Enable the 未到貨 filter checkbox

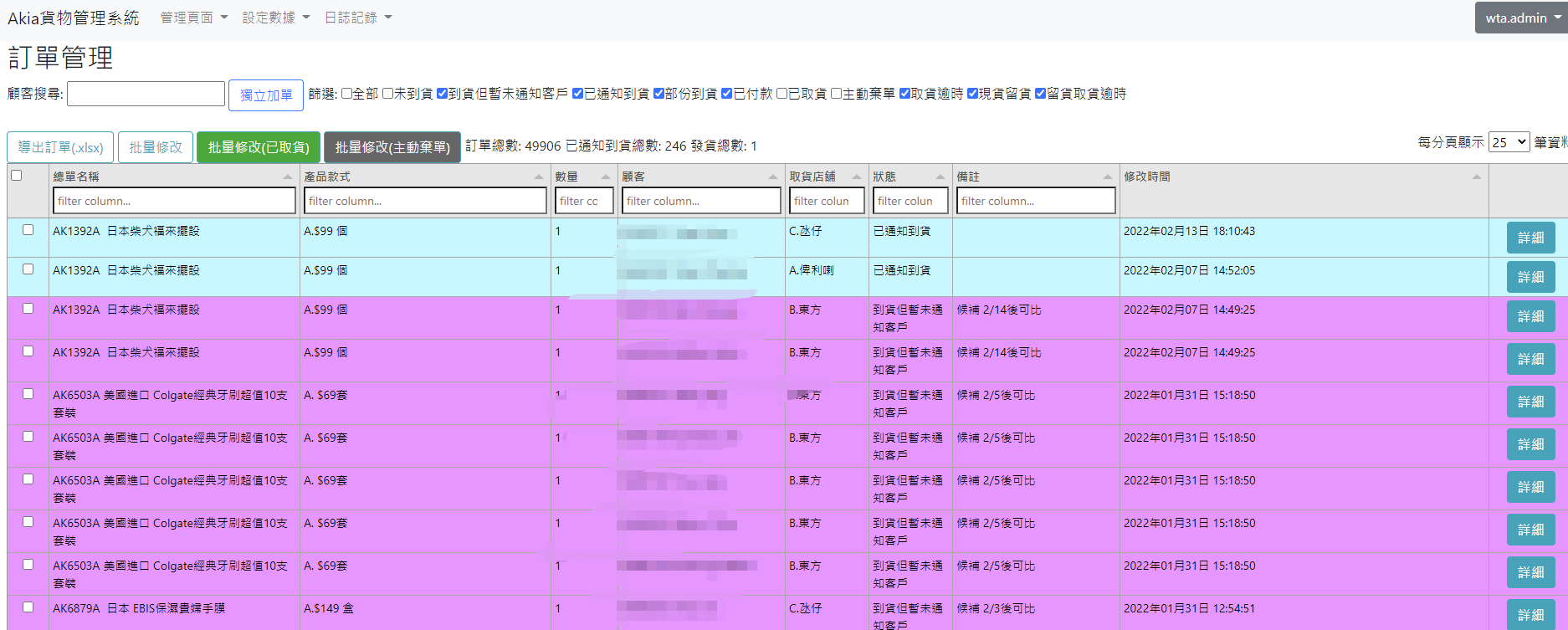tap(387, 94)
